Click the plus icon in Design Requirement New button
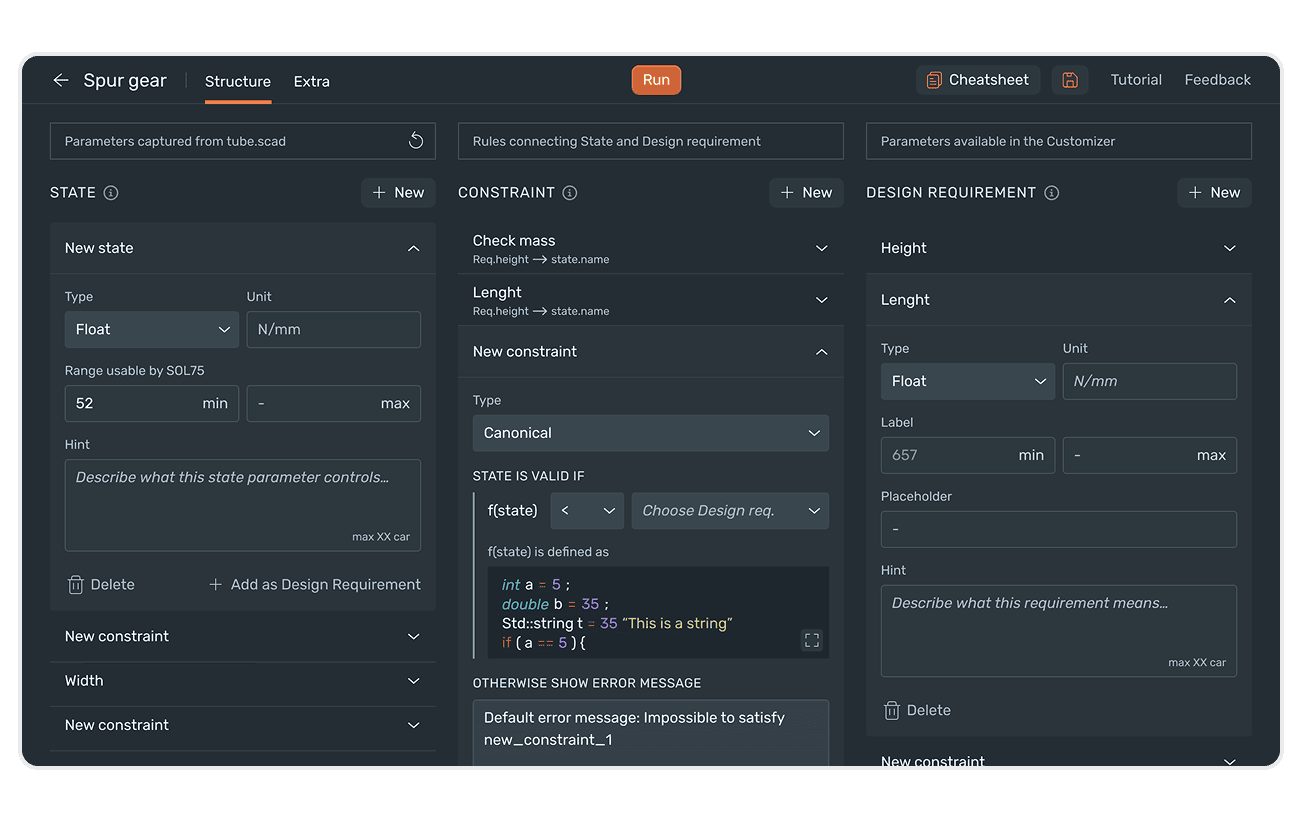Screen dimensions: 1300x820 click(1195, 193)
